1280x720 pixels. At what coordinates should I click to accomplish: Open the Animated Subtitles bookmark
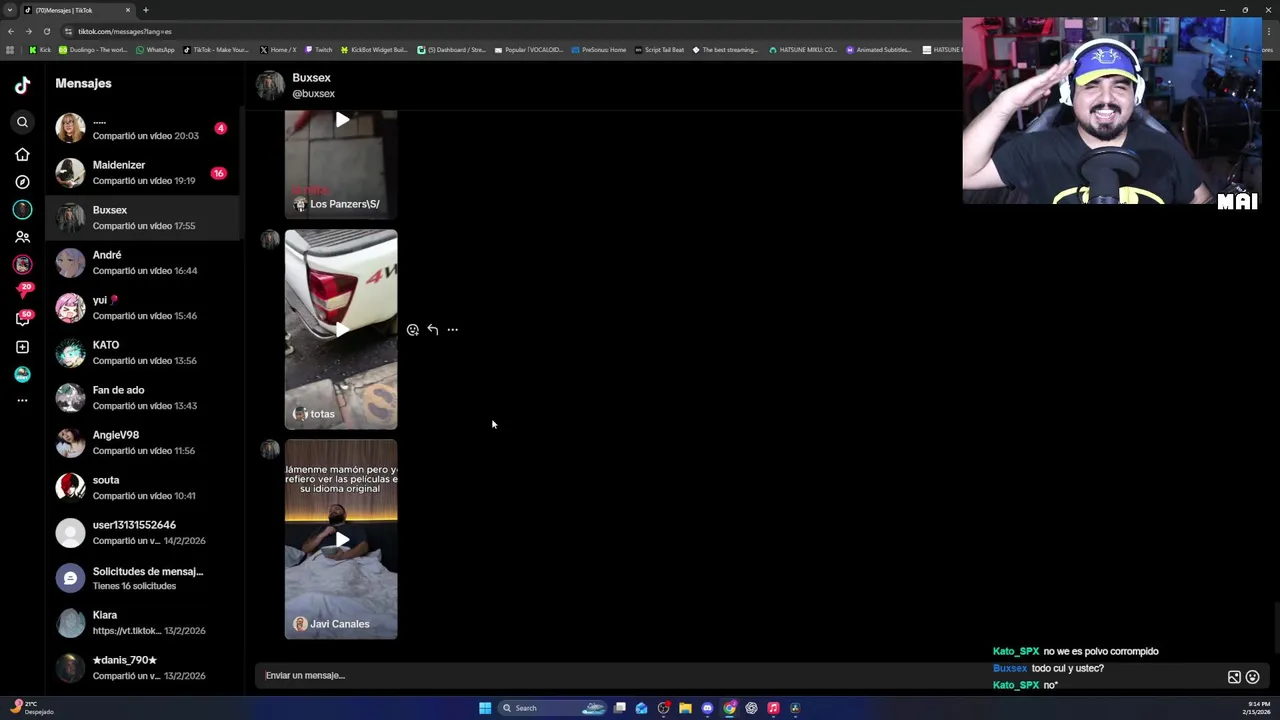(879, 49)
